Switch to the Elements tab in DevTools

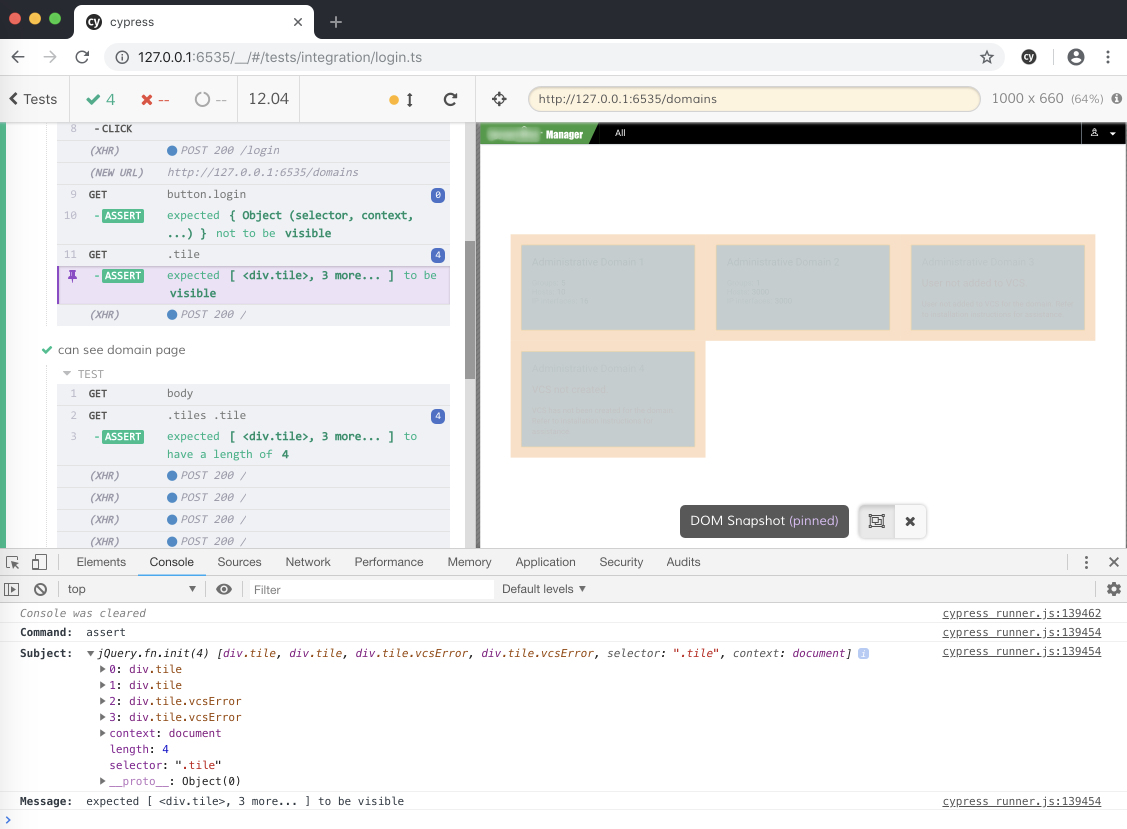(101, 562)
